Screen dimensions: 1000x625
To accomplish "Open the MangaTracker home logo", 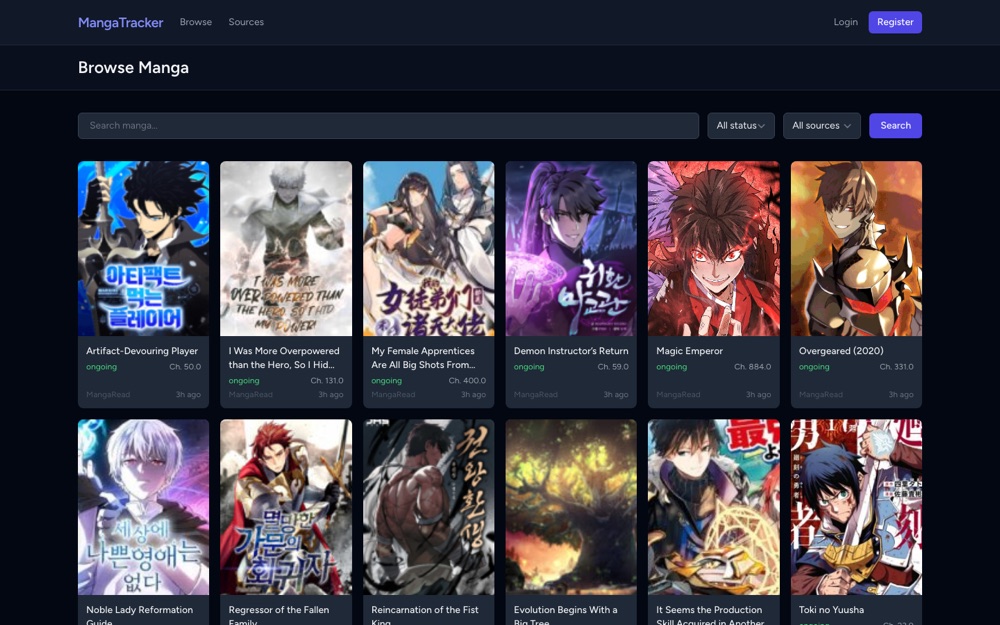I will (x=121, y=22).
